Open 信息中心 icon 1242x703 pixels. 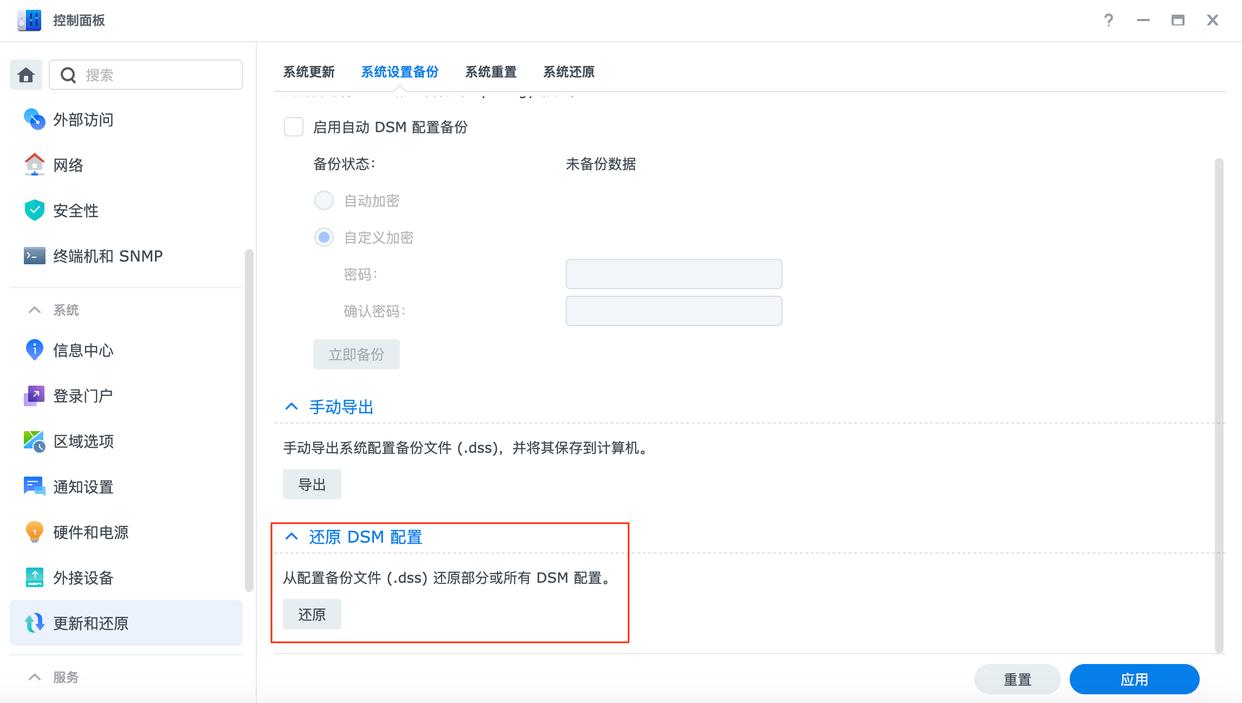coord(34,350)
